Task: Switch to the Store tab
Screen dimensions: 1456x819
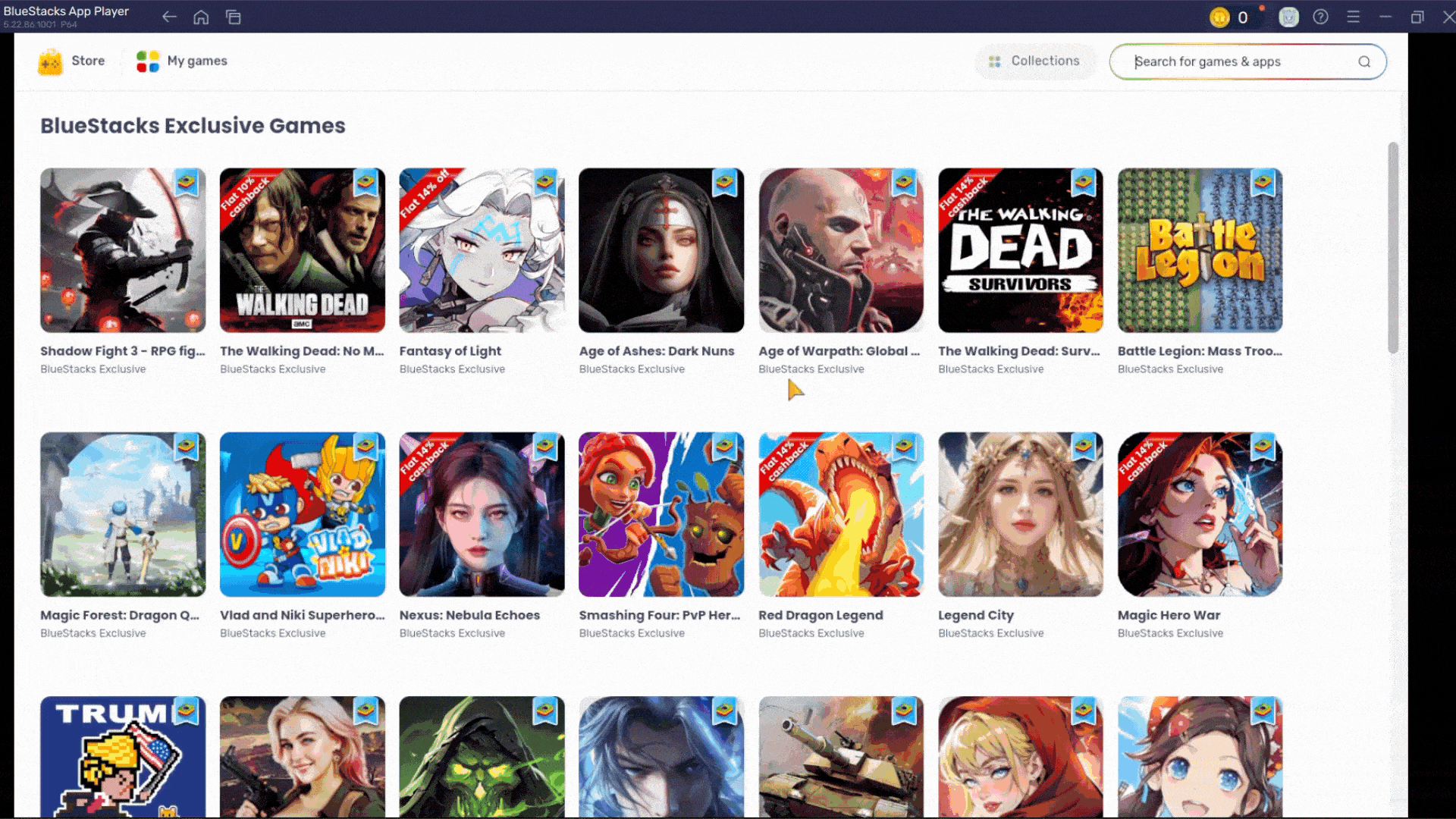Action: 72,61
